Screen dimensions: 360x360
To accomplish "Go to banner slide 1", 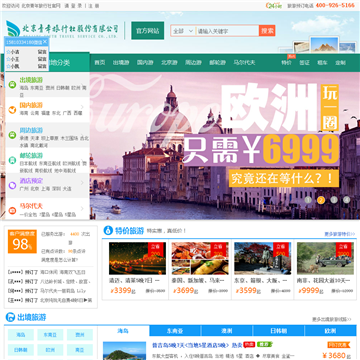I will pos(308,200).
